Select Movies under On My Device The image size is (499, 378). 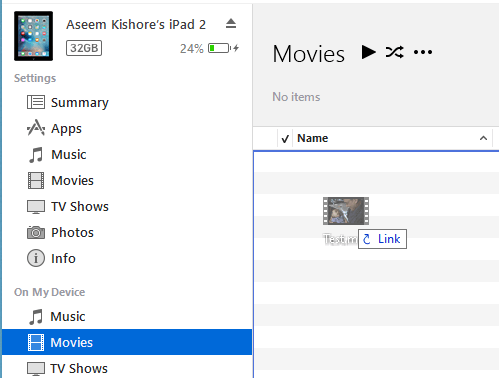click(x=127, y=342)
